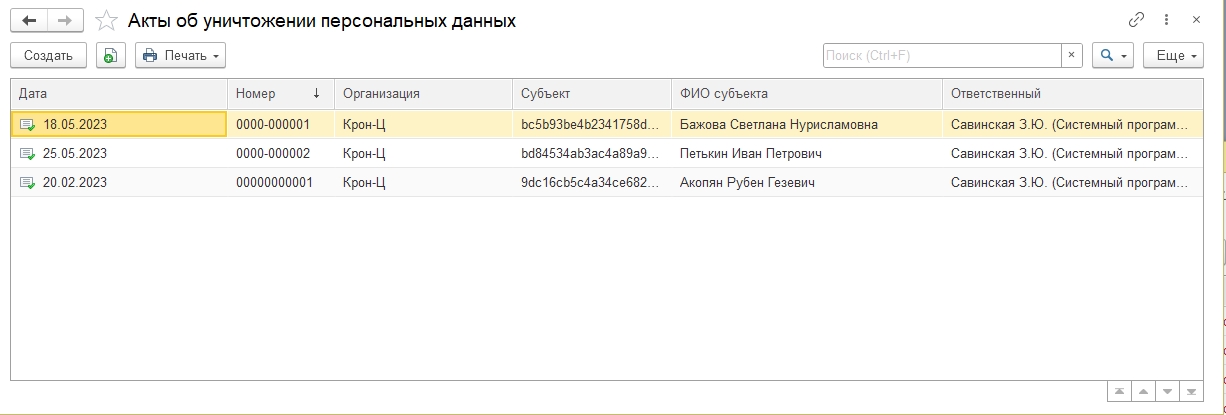This screenshot has height=415, width=1226.
Task: Jump to the first record with the top arrow
Action: click(1119, 389)
